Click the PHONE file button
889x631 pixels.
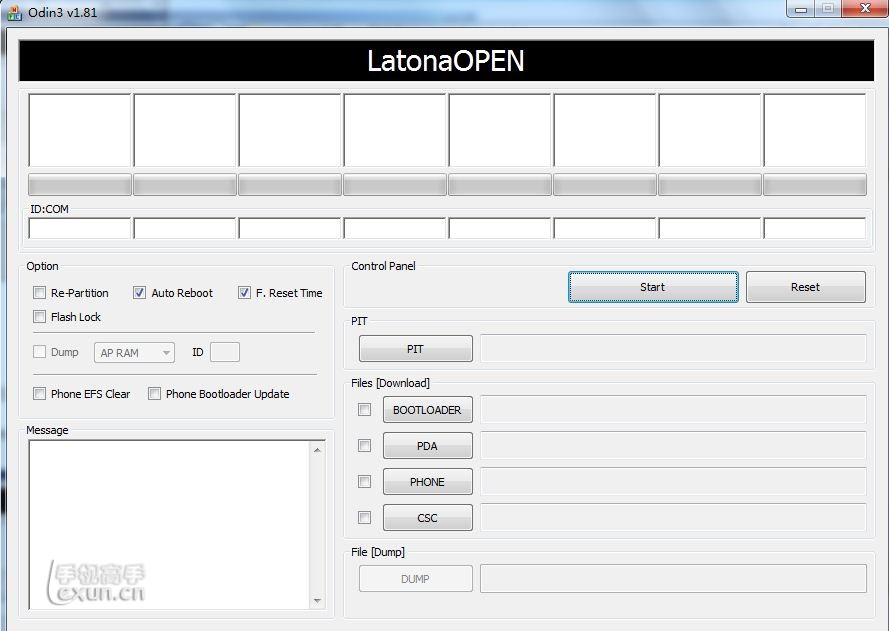(427, 481)
